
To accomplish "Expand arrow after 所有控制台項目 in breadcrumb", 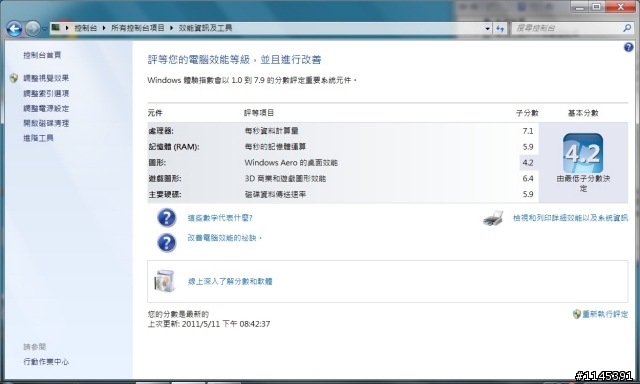I will 171,28.
